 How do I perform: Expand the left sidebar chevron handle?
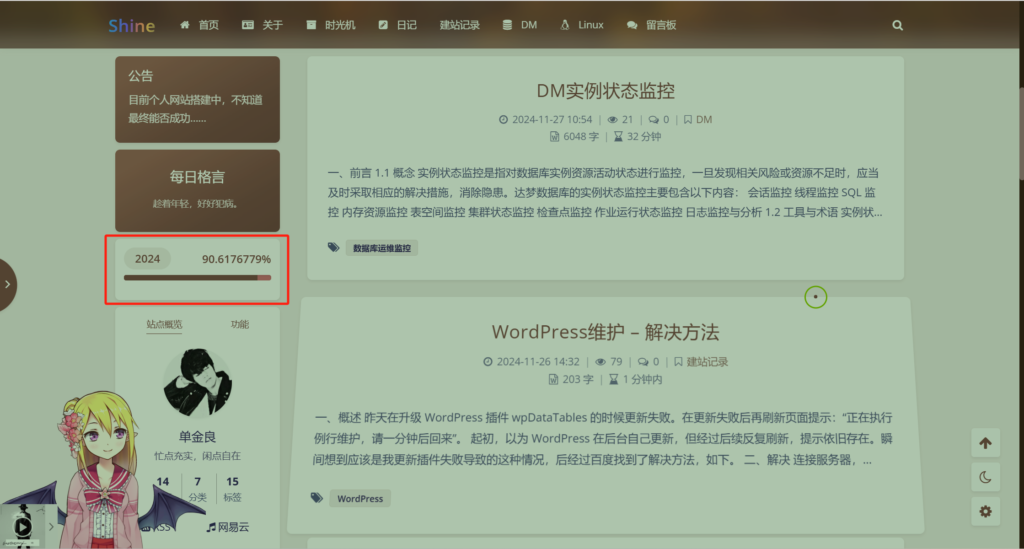[x=8, y=284]
